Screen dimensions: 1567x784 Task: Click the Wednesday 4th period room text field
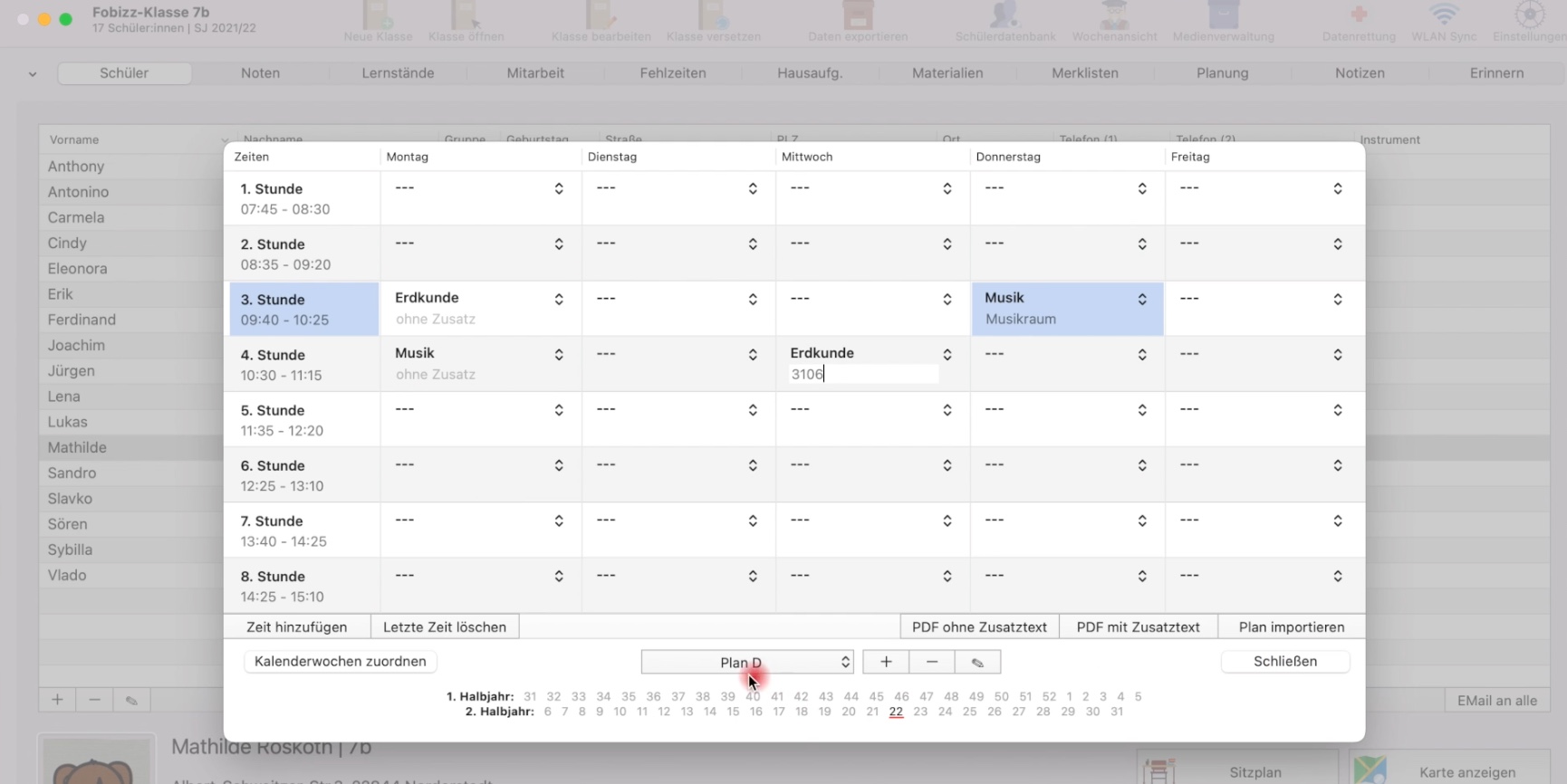click(862, 374)
